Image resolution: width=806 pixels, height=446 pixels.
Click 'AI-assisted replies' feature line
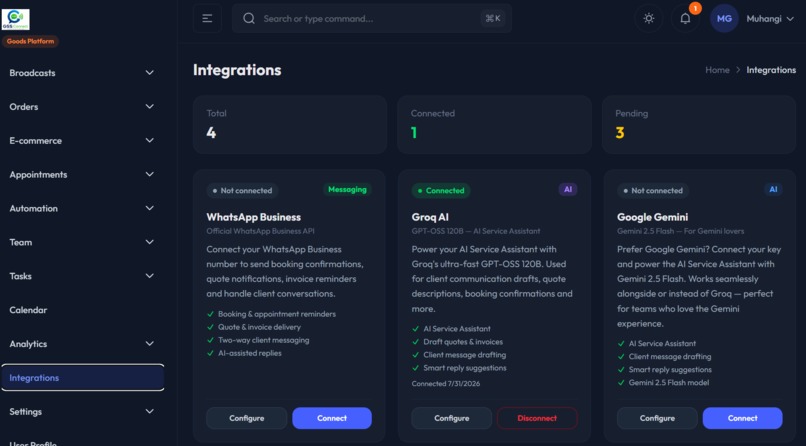click(x=250, y=354)
